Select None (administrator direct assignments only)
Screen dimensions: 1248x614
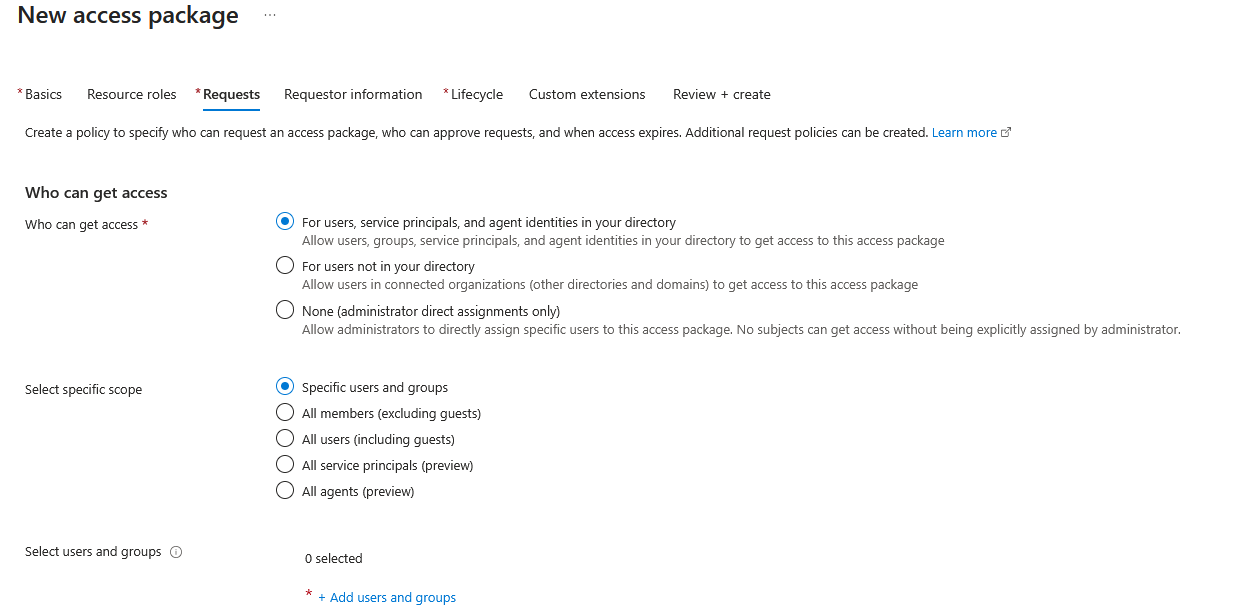click(285, 309)
